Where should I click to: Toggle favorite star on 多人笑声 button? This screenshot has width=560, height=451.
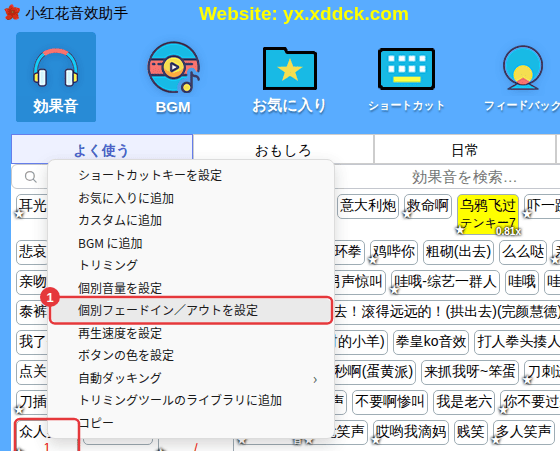[496, 440]
